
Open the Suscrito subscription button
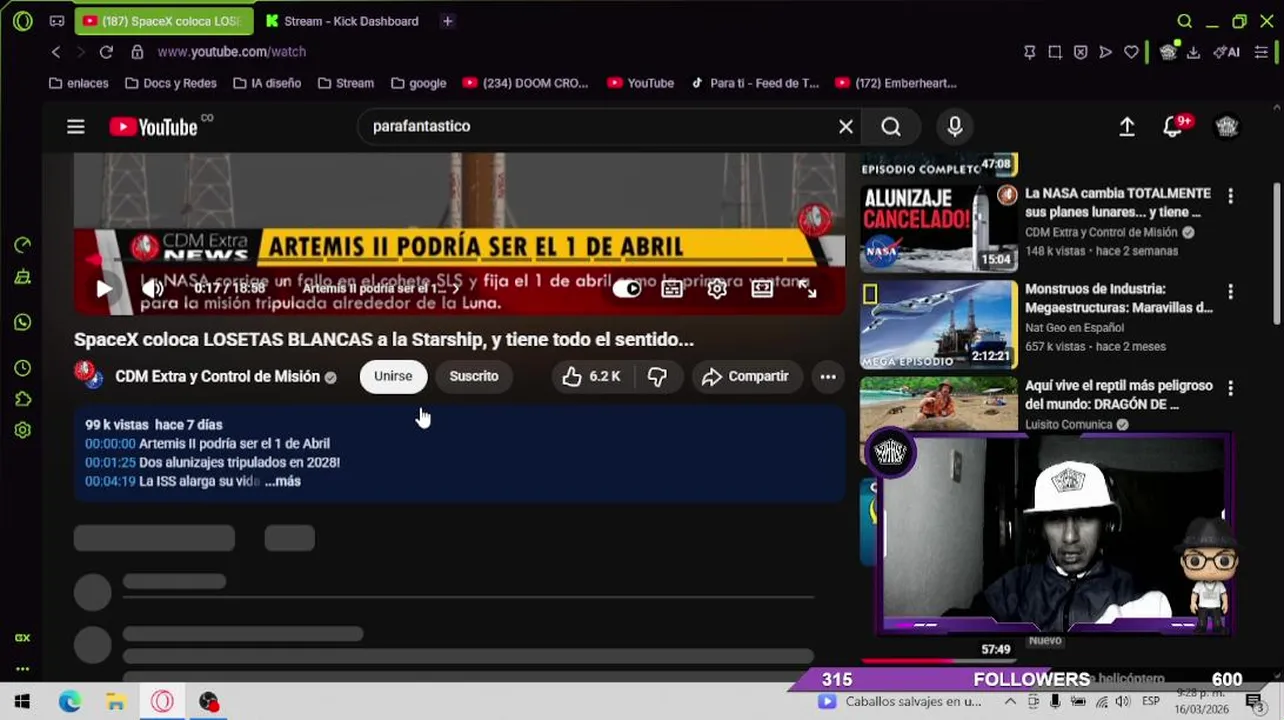[x=474, y=376]
